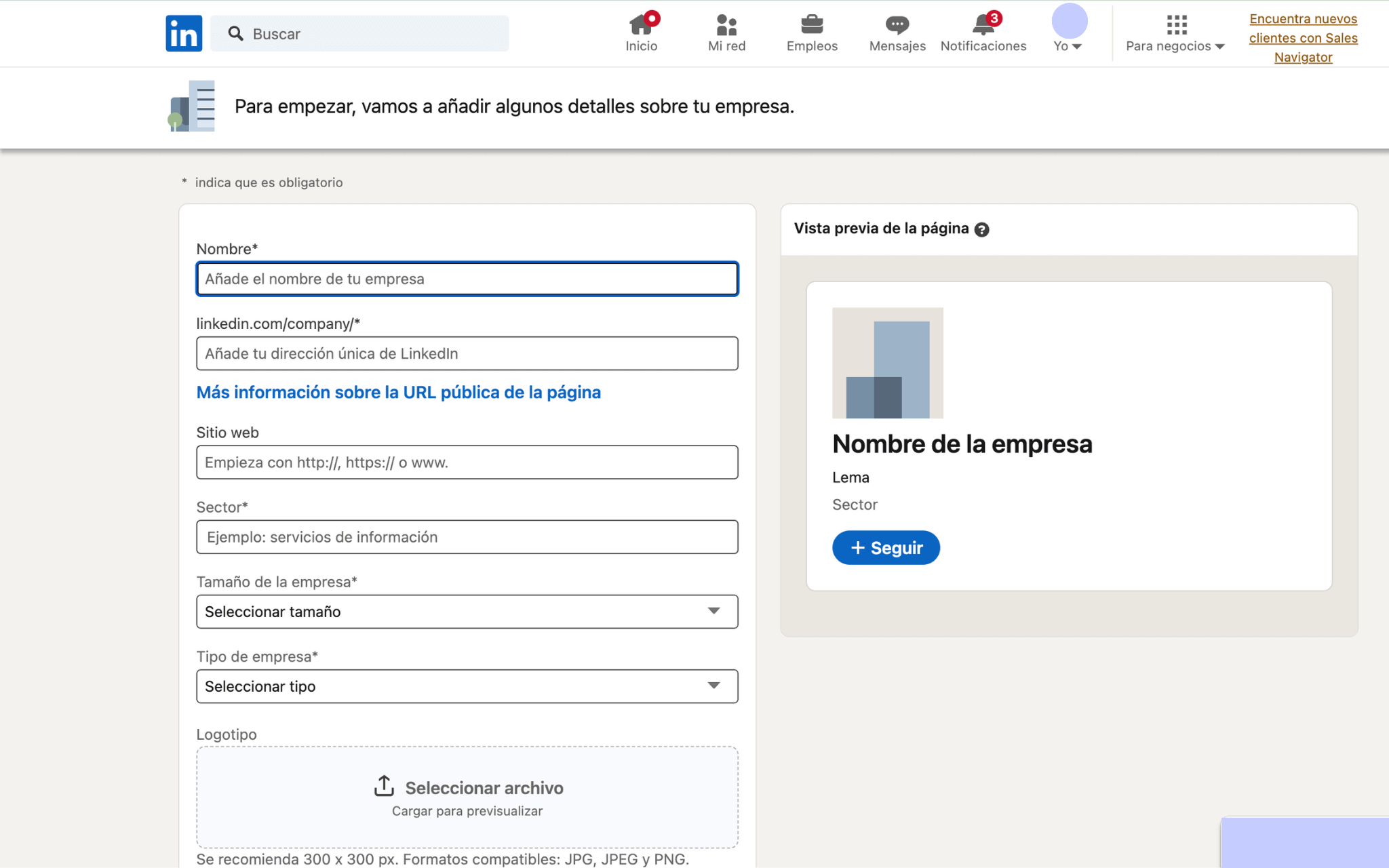The image size is (1389, 868).
Task: Click the preview 'Sector' text
Action: [x=855, y=505]
